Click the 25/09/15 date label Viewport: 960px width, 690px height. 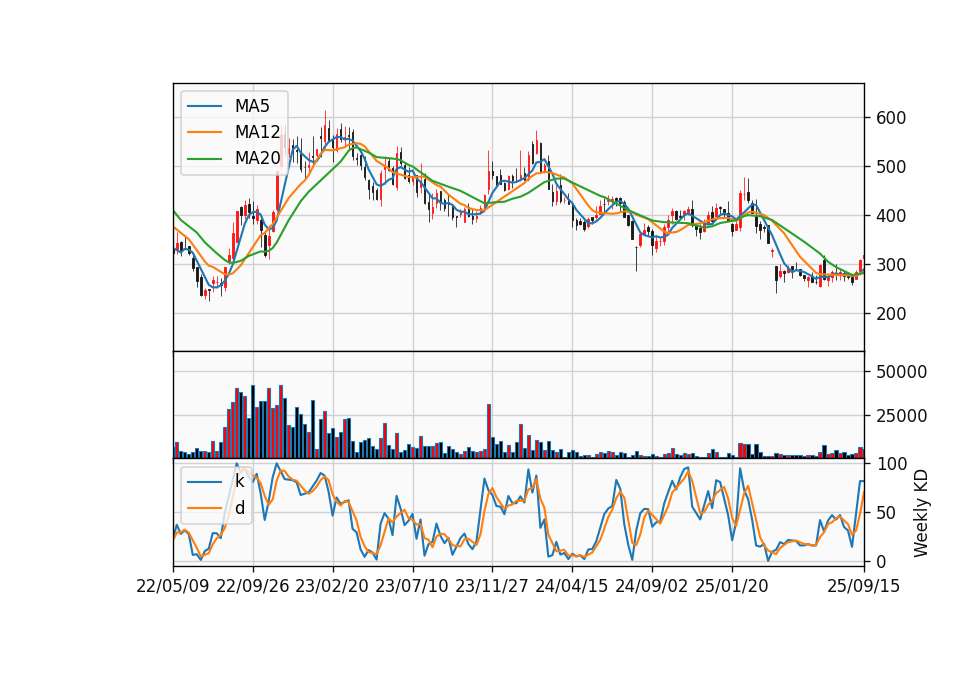tap(864, 586)
